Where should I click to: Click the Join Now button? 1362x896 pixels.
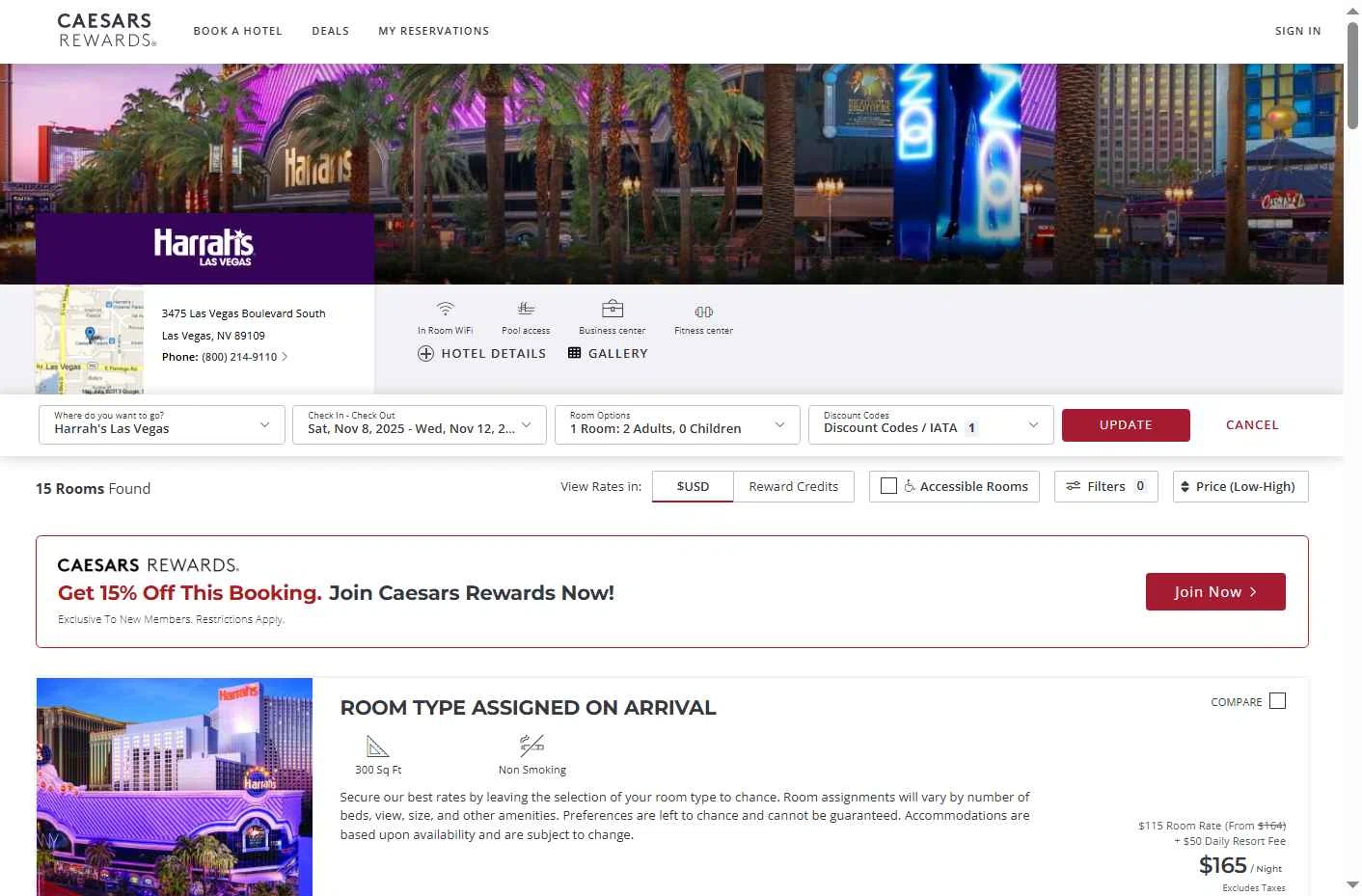click(x=1215, y=592)
